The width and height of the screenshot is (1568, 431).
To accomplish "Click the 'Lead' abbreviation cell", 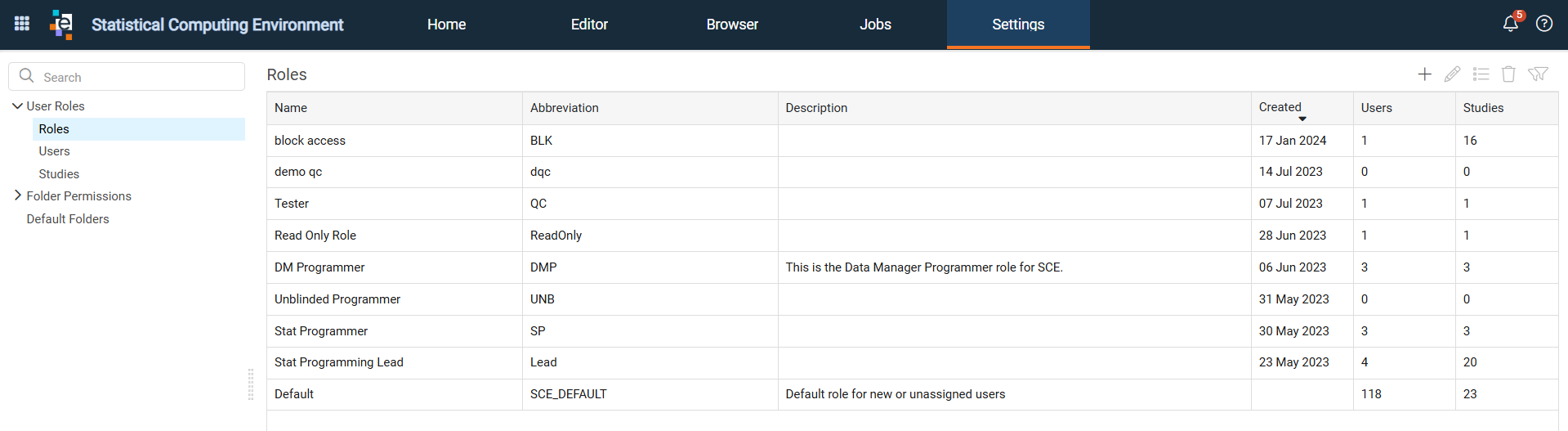I will (x=650, y=362).
